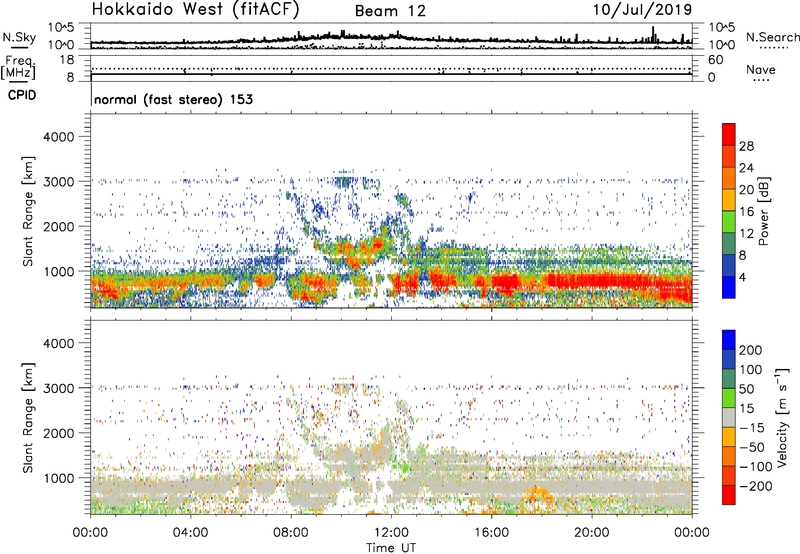Pick the light green 12–16 dB Power segment

coord(729,222)
